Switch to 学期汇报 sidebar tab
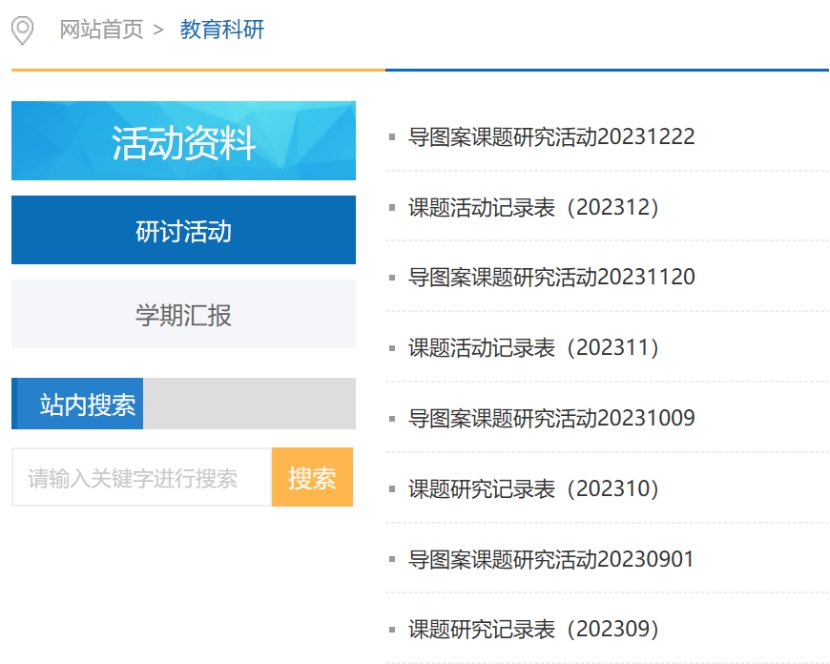Viewport: 830px width, 664px height. (183, 314)
